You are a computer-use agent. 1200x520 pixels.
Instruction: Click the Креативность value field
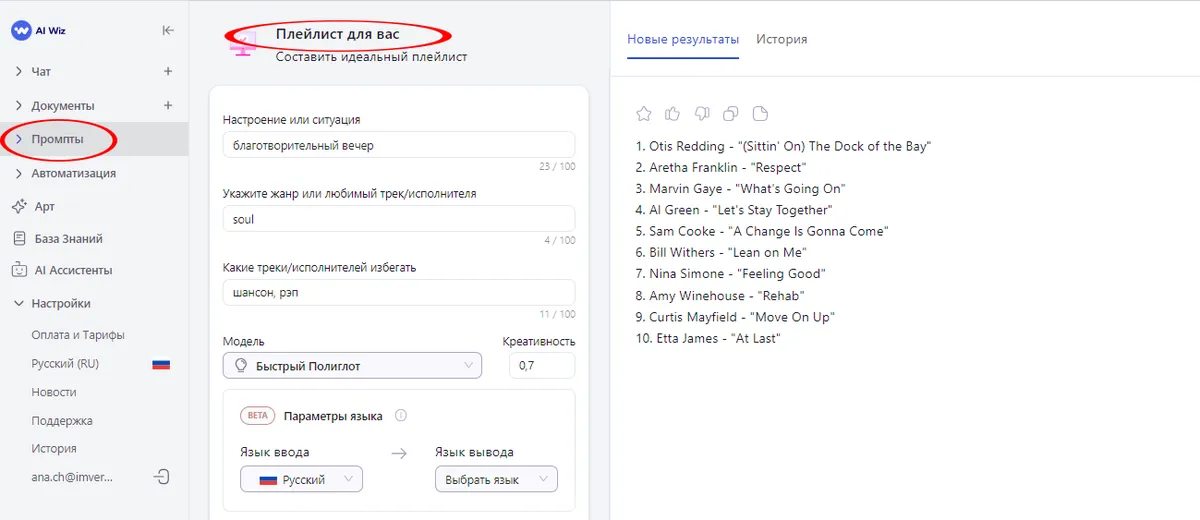[x=542, y=366]
